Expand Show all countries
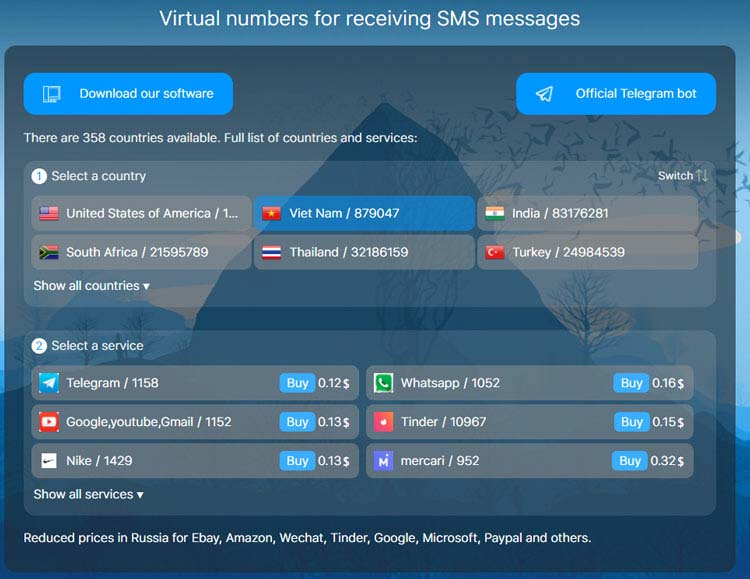This screenshot has height=579, width=750. [91, 286]
